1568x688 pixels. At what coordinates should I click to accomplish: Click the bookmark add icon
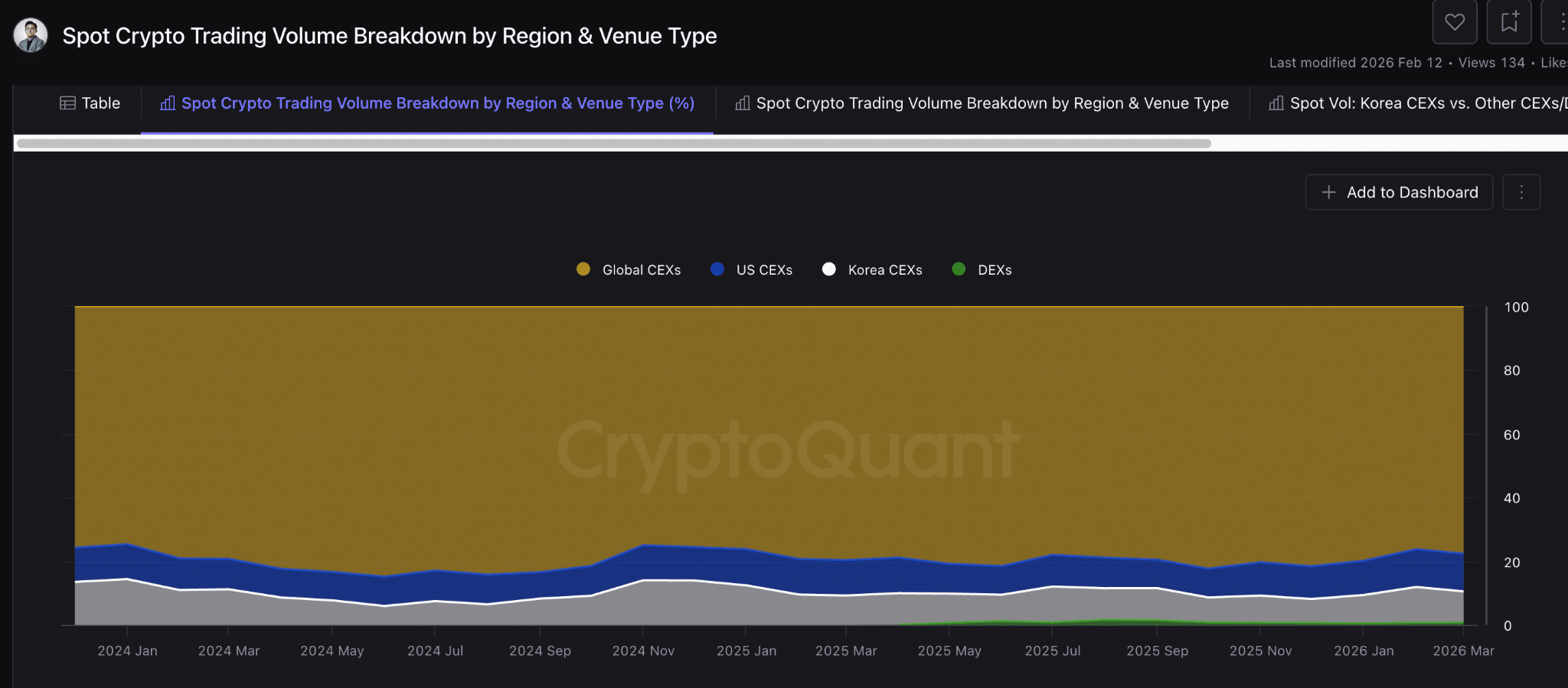(x=1508, y=22)
